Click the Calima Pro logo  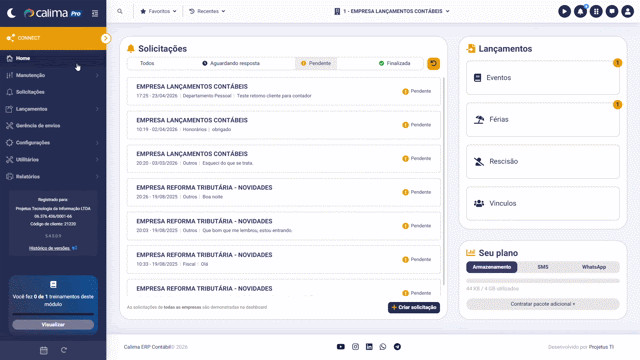click(x=52, y=13)
